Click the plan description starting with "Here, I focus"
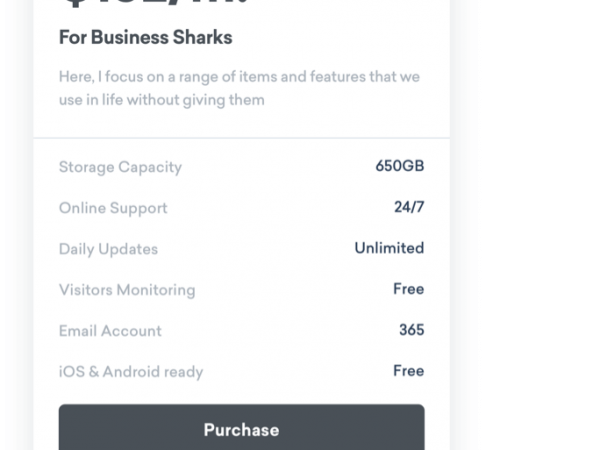Screen dimensions: 600x450 click(x=239, y=88)
